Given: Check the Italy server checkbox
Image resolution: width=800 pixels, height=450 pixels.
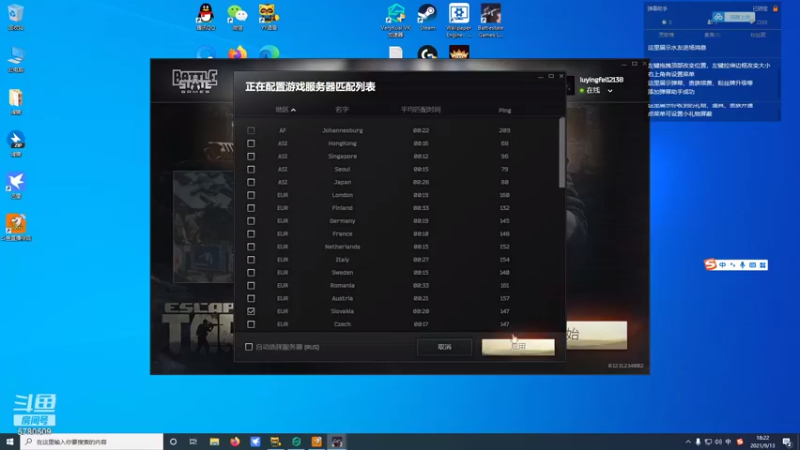Looking at the screenshot, I should tap(251, 260).
